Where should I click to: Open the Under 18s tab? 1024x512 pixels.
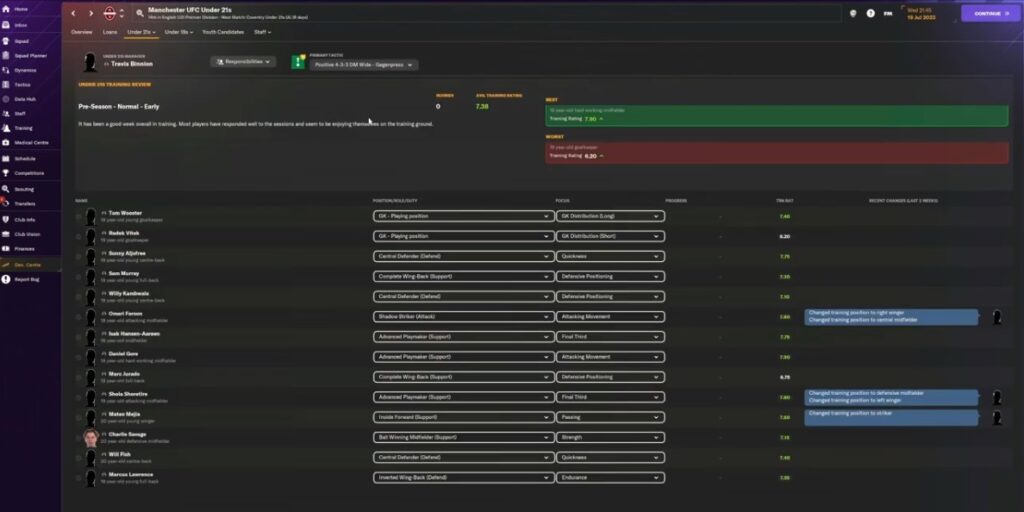179,32
